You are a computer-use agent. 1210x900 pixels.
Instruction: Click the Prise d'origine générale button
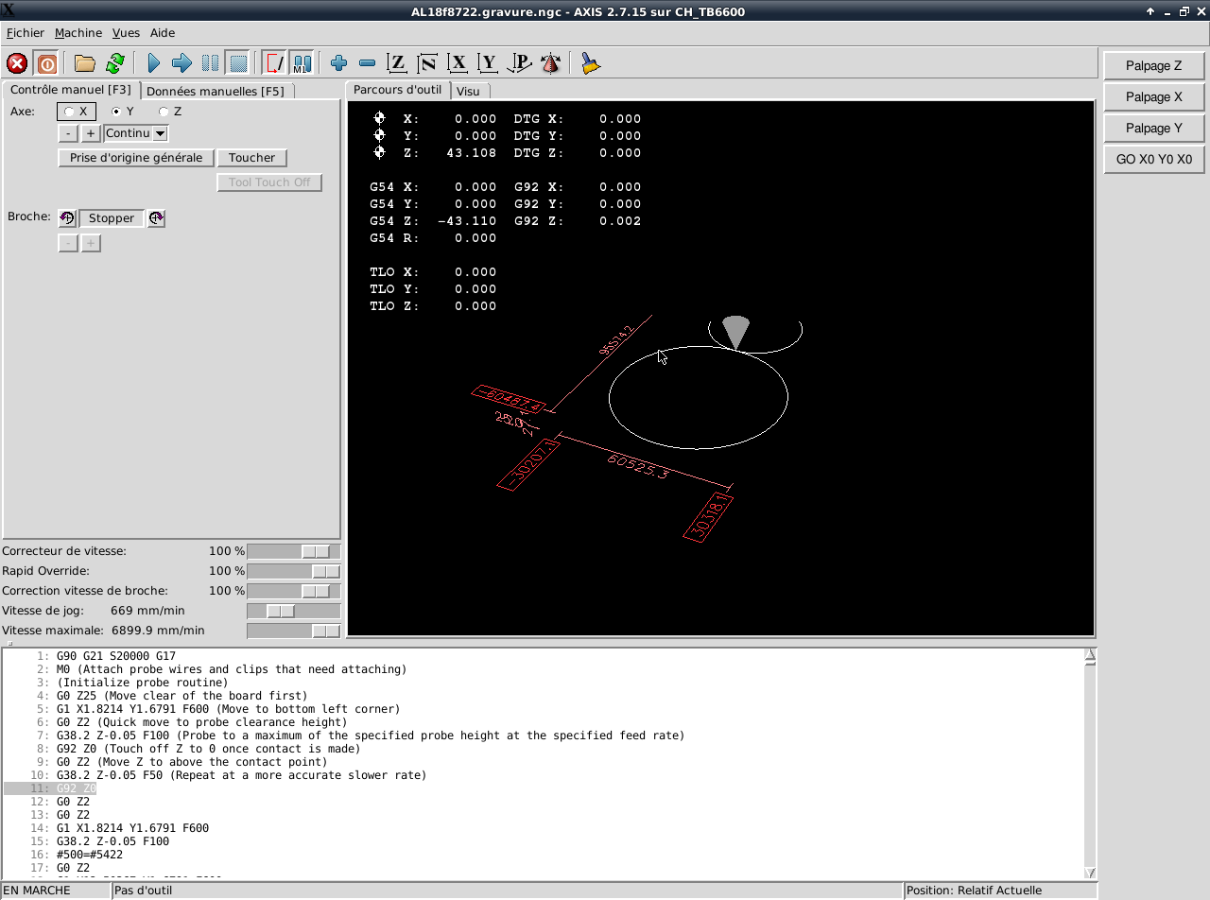(x=136, y=158)
